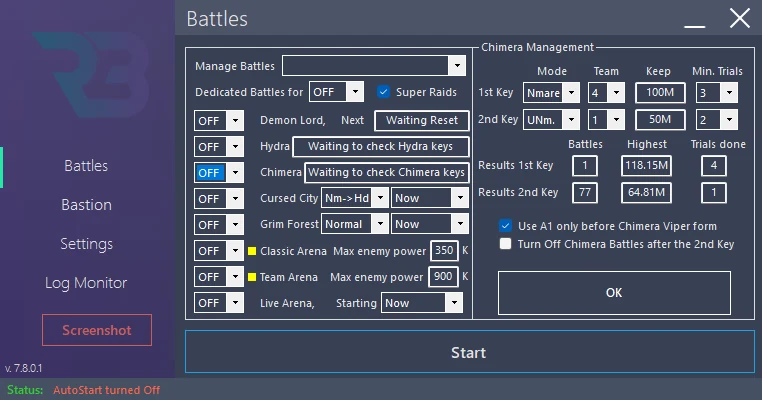This screenshot has width=762, height=400.
Task: Click OK in Chimera Management
Action: [614, 293]
